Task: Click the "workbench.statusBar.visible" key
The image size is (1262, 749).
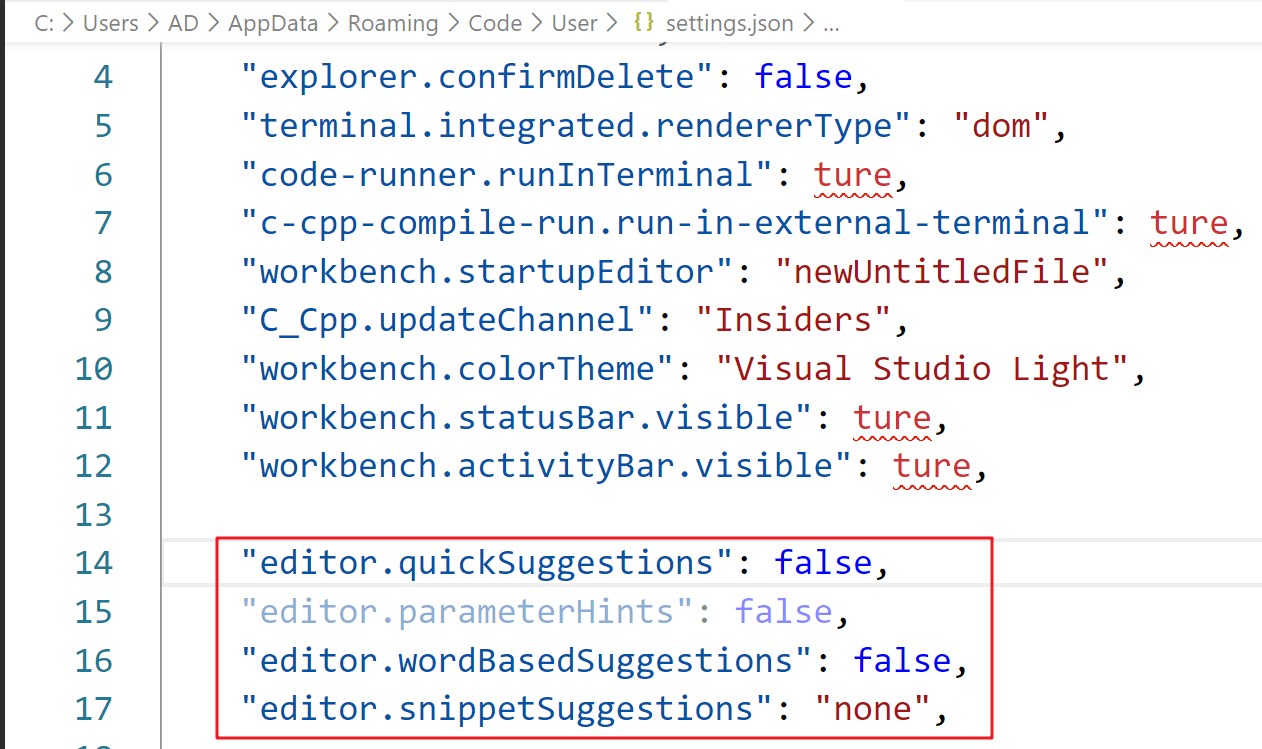Action: click(x=527, y=418)
